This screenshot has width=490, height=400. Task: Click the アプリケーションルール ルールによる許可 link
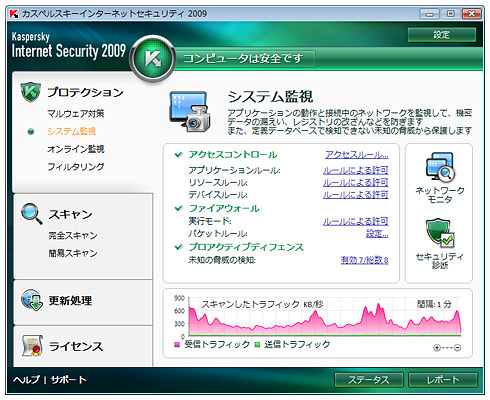click(355, 170)
